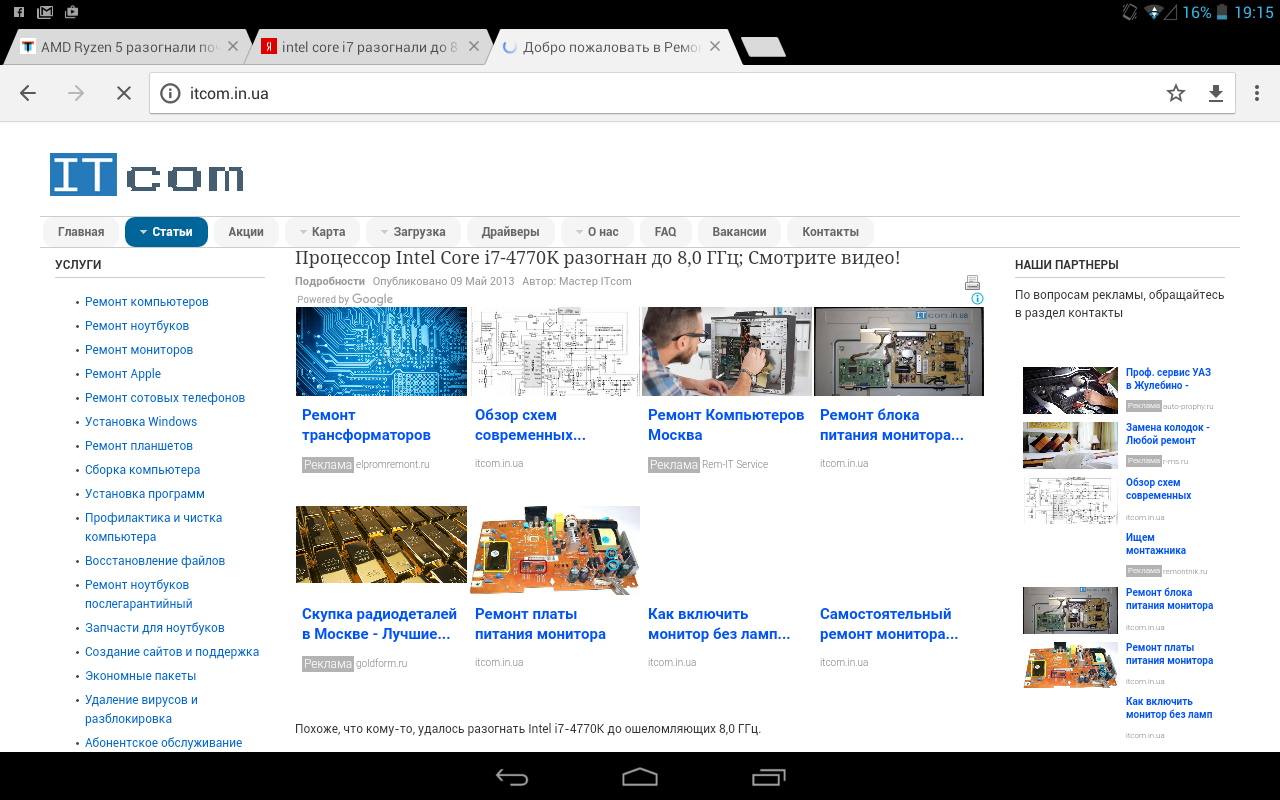Image resolution: width=1280 pixels, height=800 pixels.
Task: Open Обзор схем современных article link in the article grid
Action: pos(530,425)
